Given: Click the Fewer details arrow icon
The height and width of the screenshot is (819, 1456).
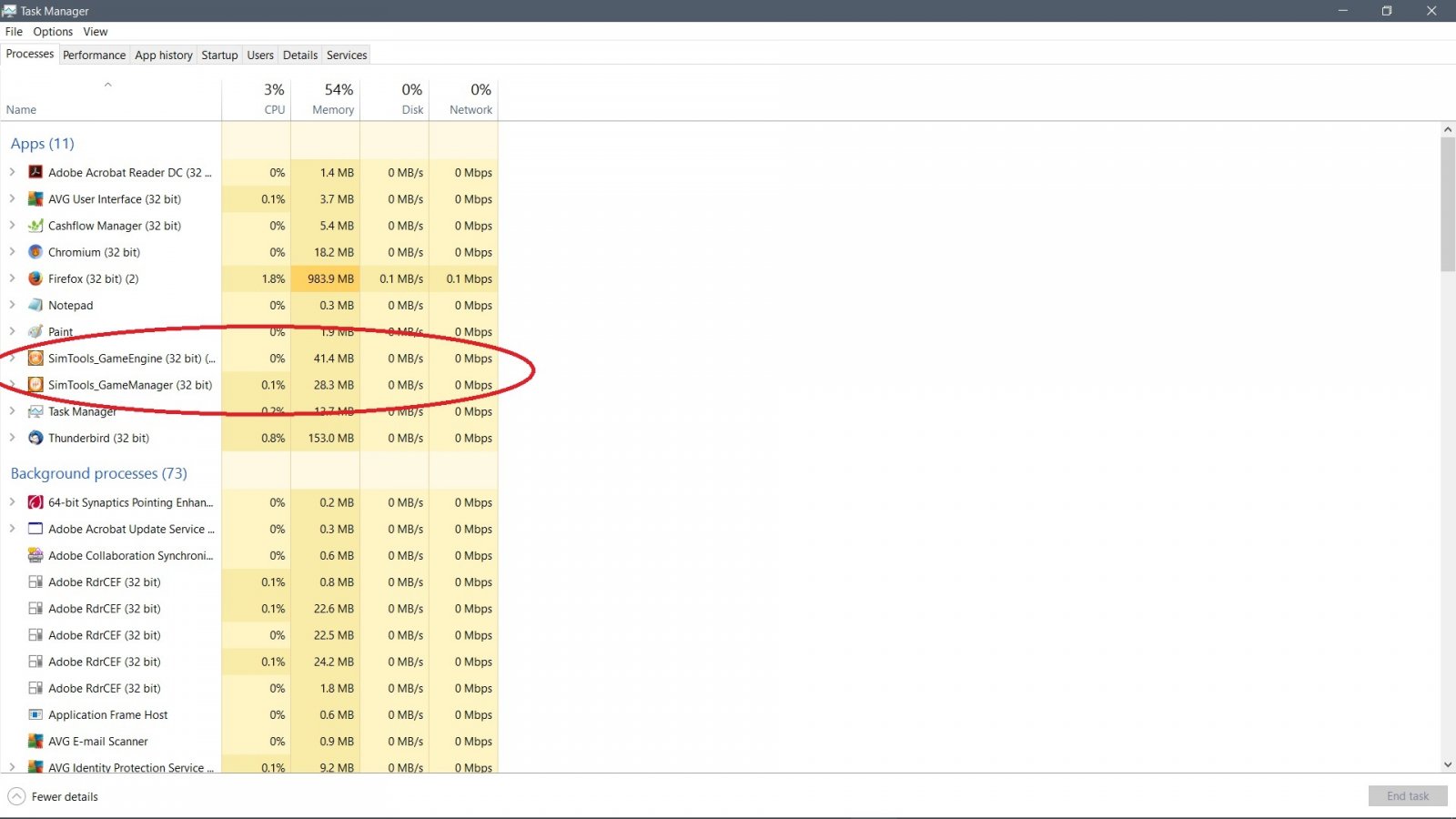Looking at the screenshot, I should point(16,796).
